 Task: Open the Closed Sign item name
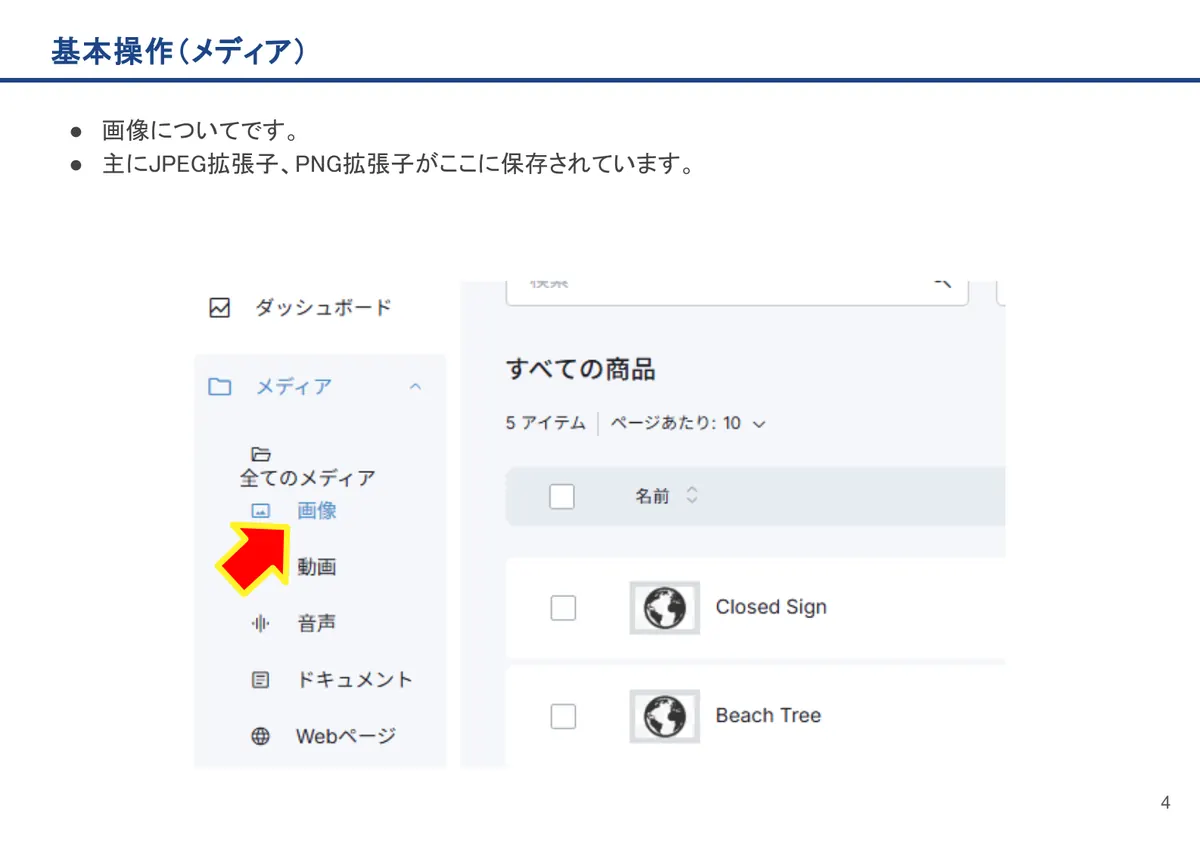(x=771, y=607)
